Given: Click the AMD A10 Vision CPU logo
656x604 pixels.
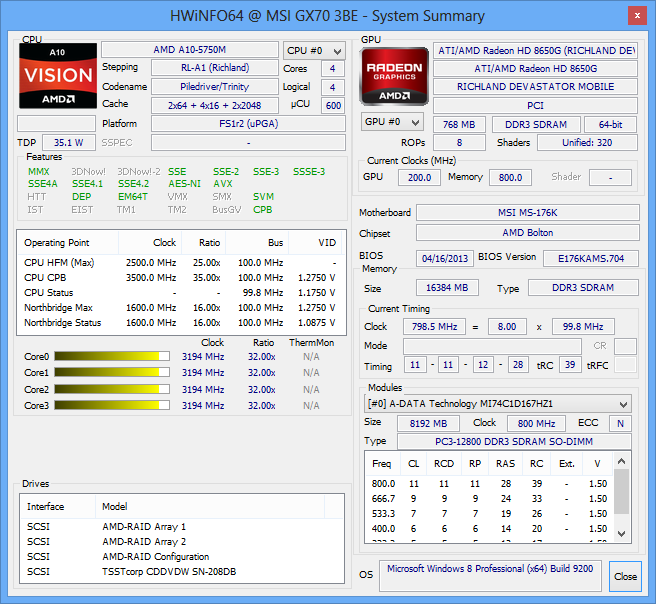Looking at the screenshot, I should click(x=58, y=76).
